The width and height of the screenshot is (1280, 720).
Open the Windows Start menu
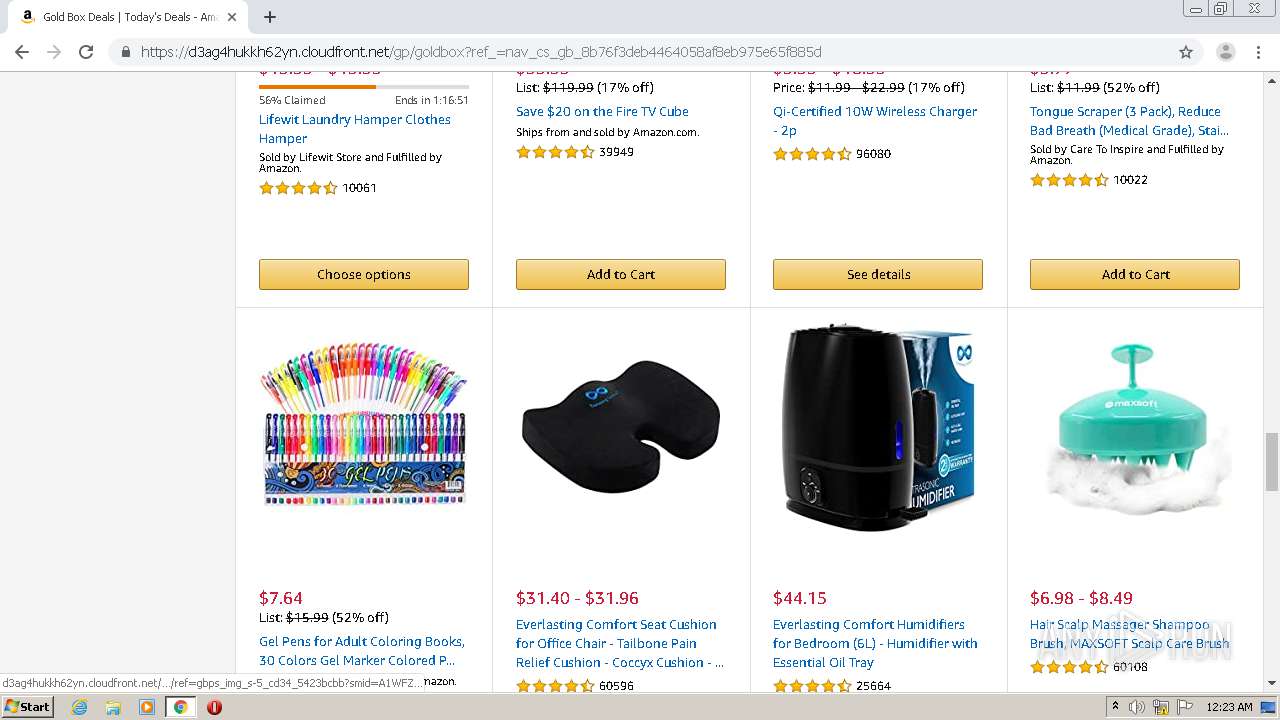(x=27, y=706)
